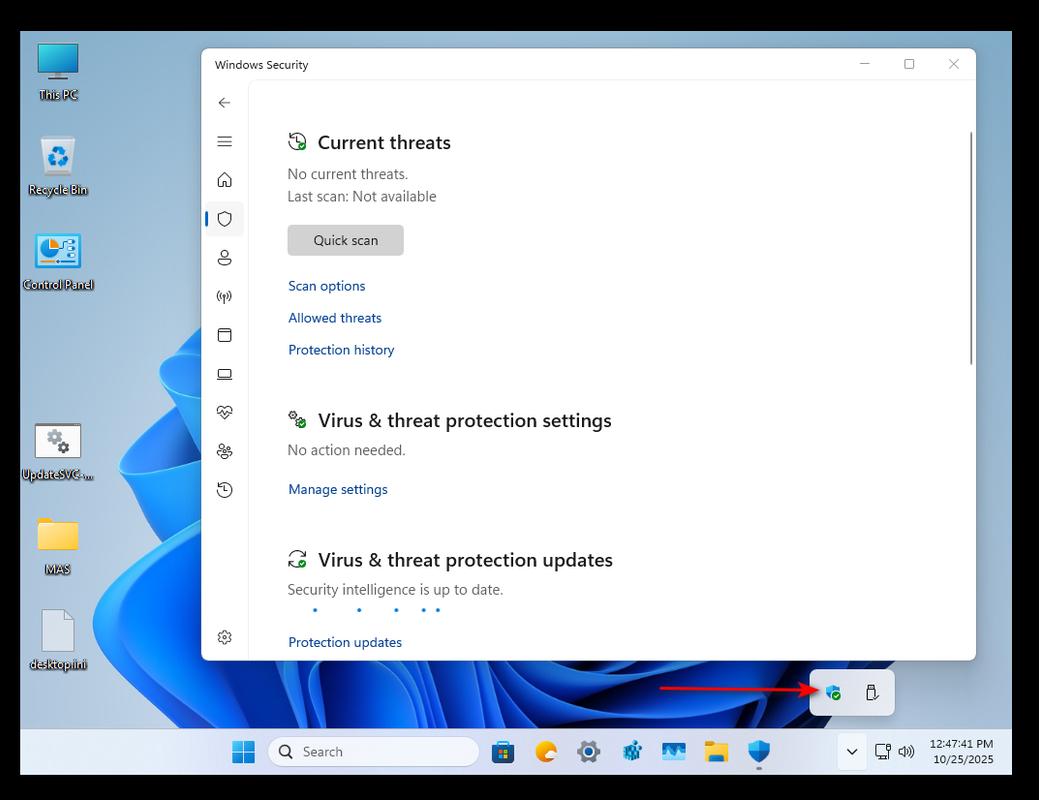Screen dimensions: 1039x800
Task: Minimize the Windows Security window
Action: (x=865, y=64)
